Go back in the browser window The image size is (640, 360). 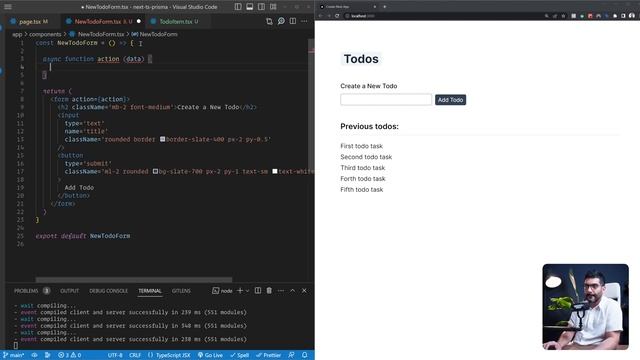(321, 16)
